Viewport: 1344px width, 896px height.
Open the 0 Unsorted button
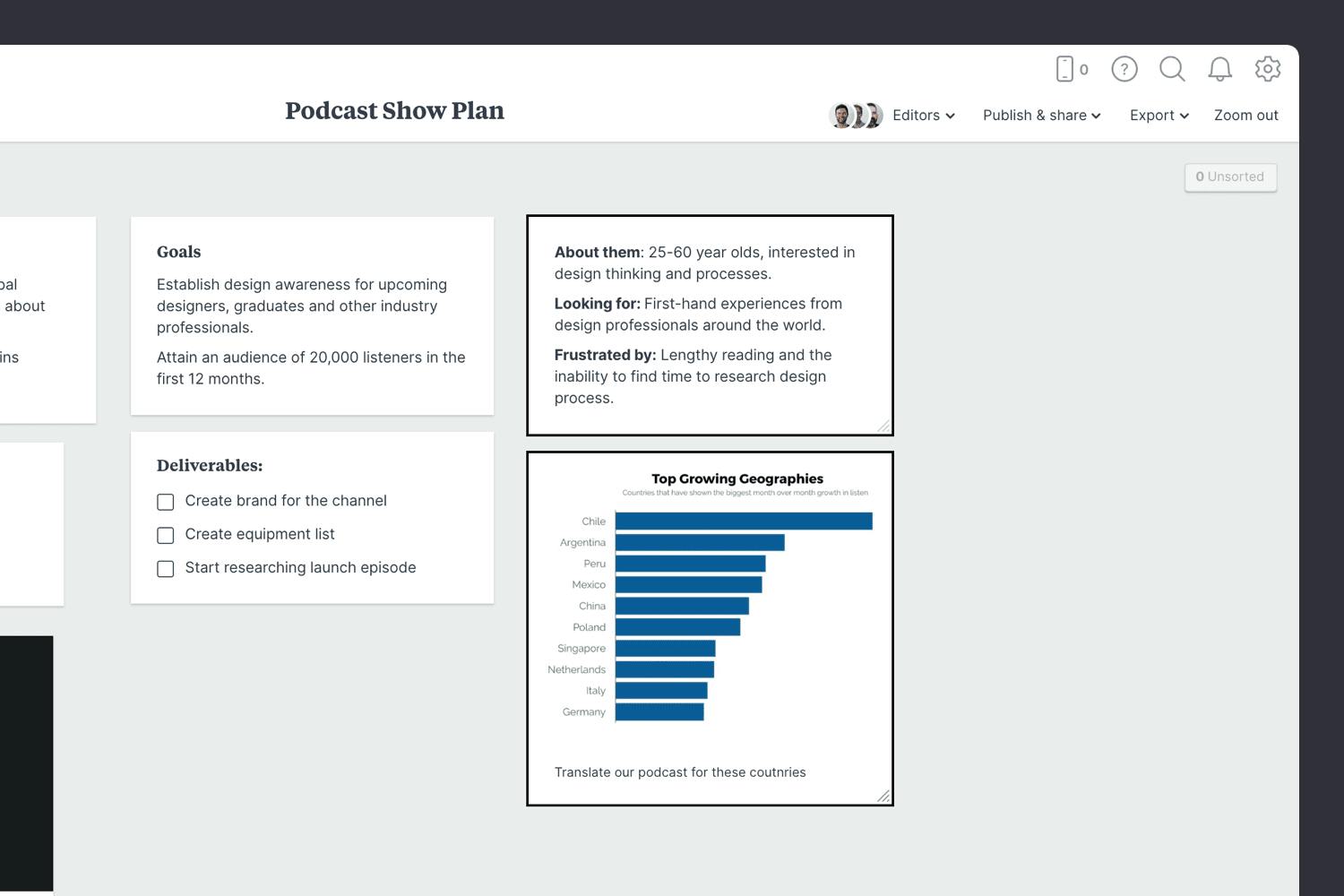[1230, 177]
